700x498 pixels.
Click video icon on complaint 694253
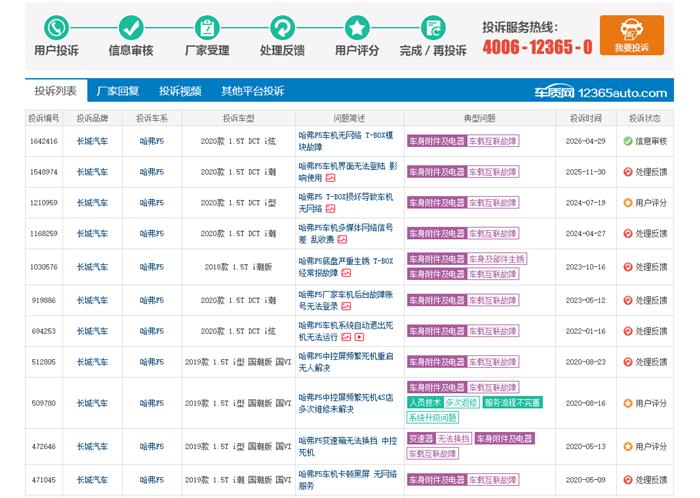click(x=358, y=337)
